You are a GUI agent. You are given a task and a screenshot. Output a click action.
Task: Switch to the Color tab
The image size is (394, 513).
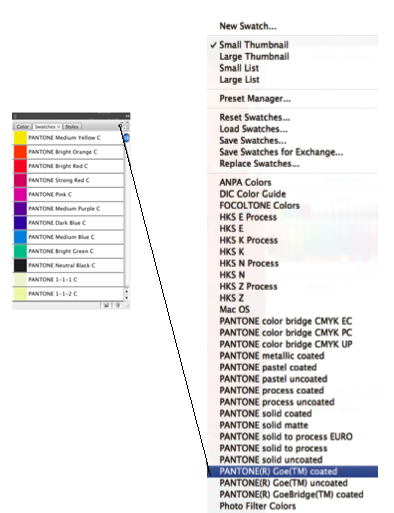pyautogui.click(x=23, y=127)
